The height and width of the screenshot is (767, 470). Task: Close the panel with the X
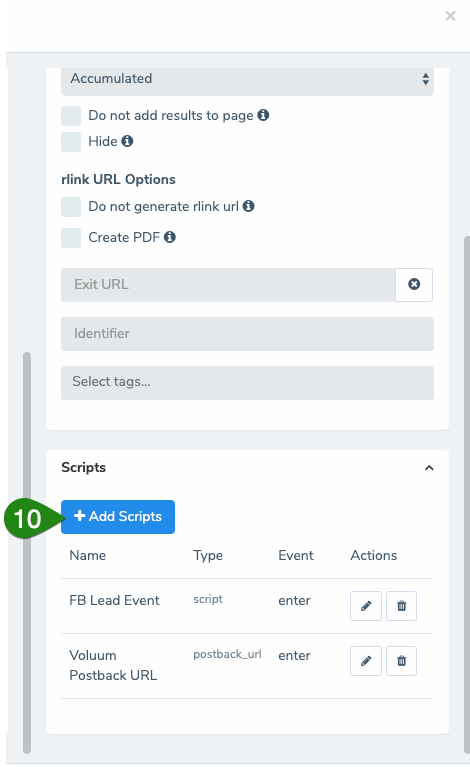(450, 16)
